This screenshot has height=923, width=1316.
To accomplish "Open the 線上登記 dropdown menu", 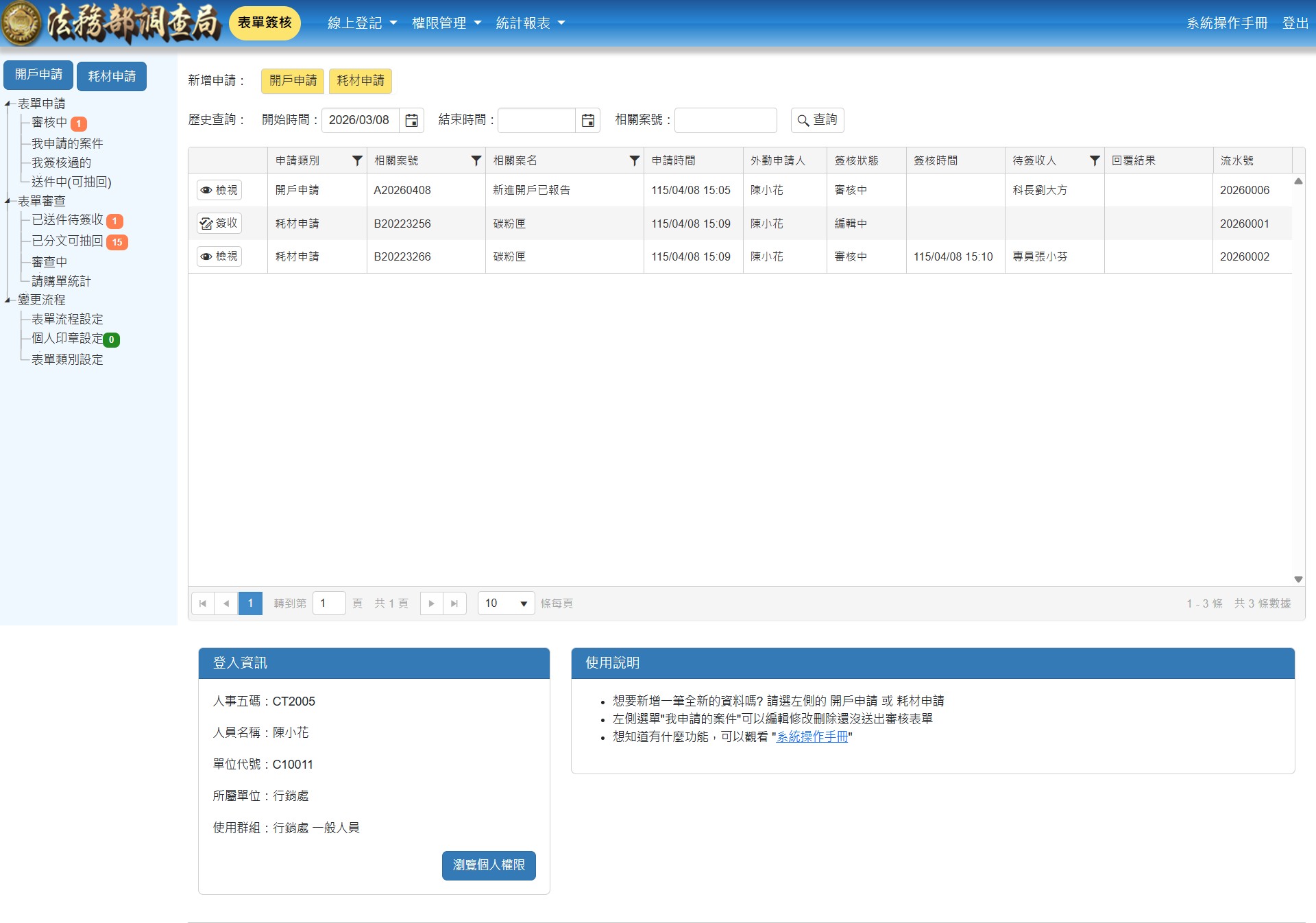I will (x=362, y=23).
